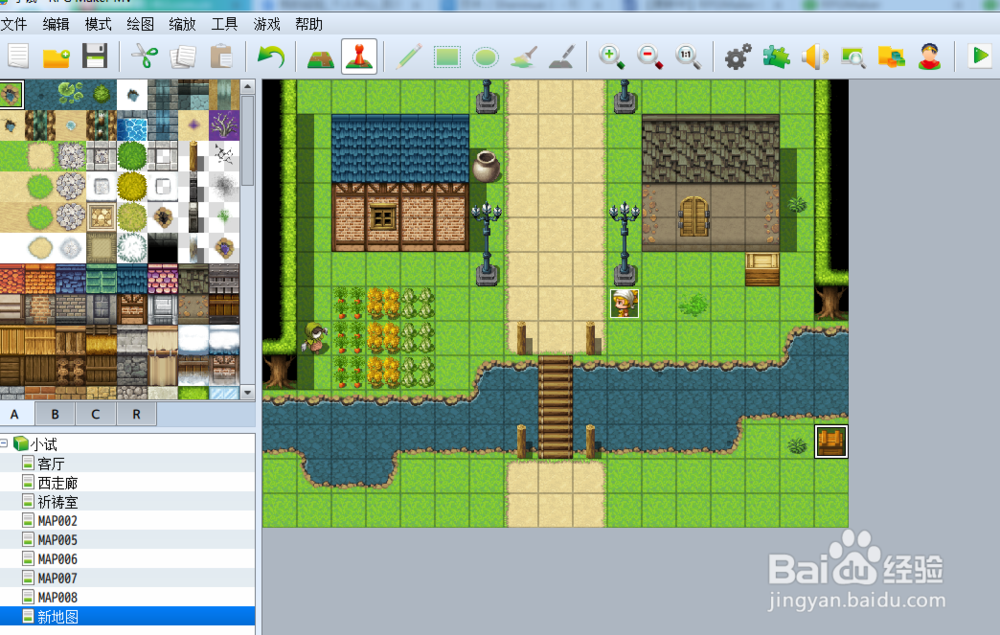Collapse the 小试 project tree
Screen dimensions: 1000x635
(x=8, y=444)
